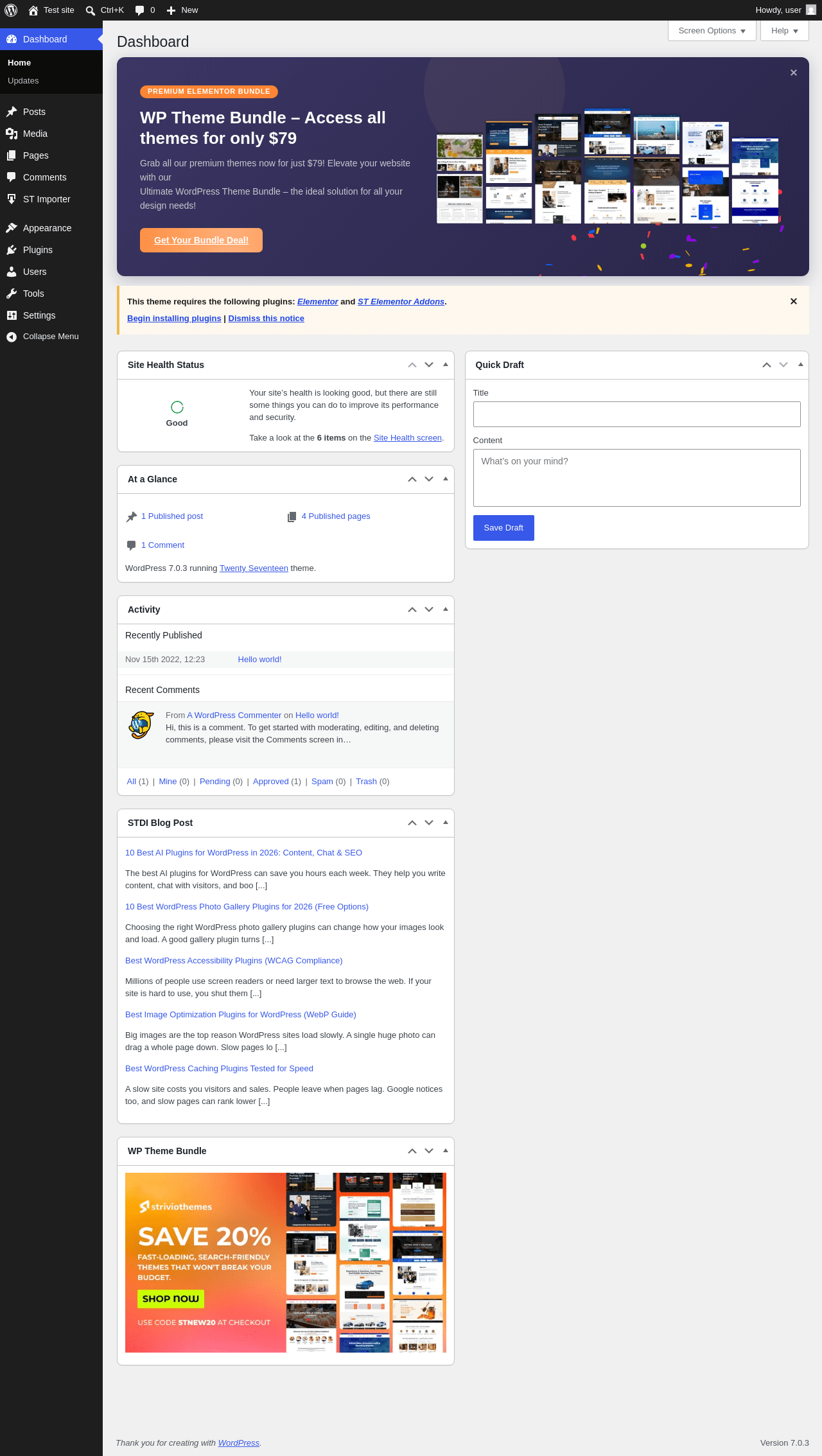822x1456 pixels.
Task: Open the user avatar profile menu
Action: coord(811,10)
